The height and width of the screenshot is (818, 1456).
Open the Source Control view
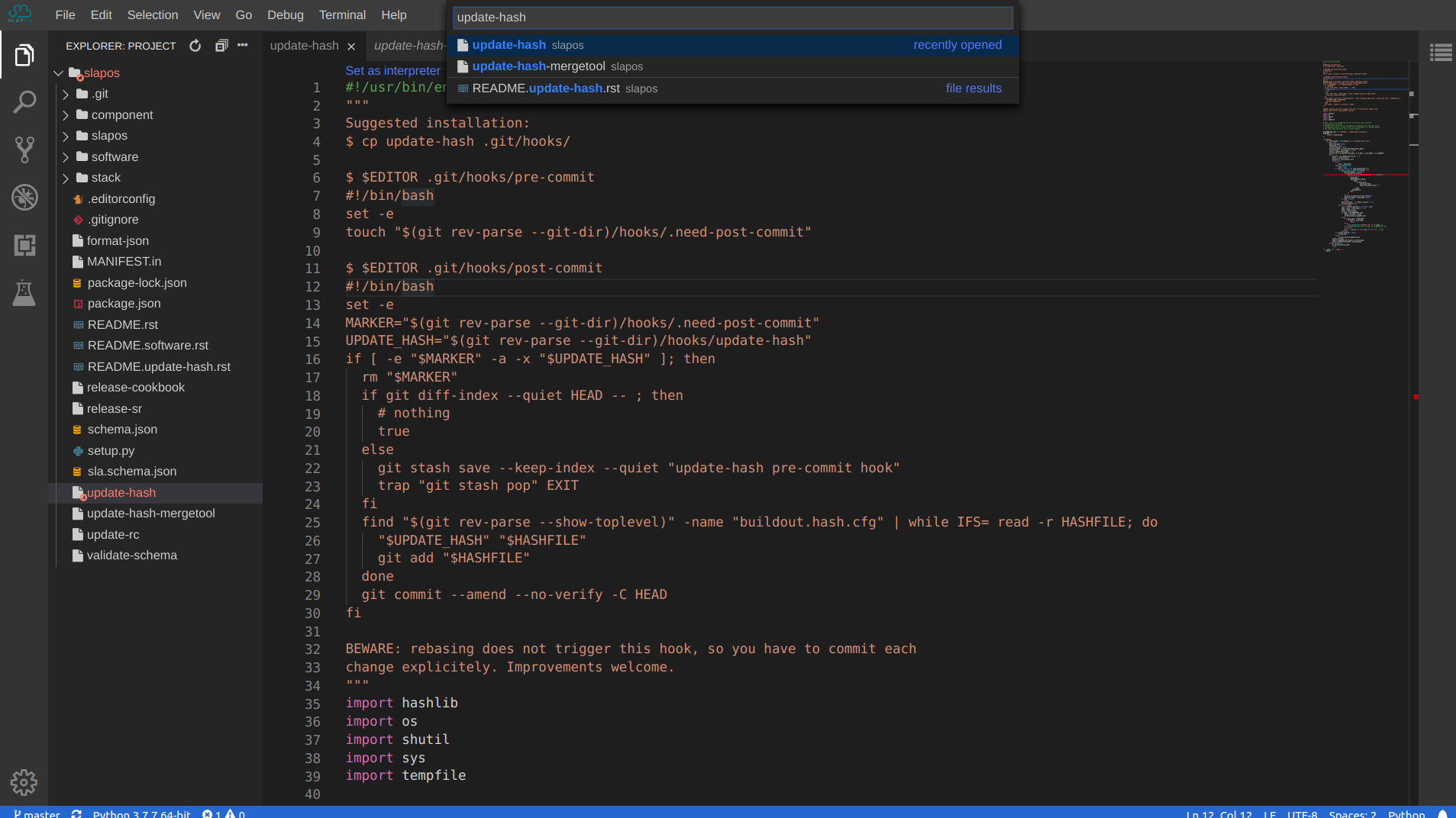[24, 150]
